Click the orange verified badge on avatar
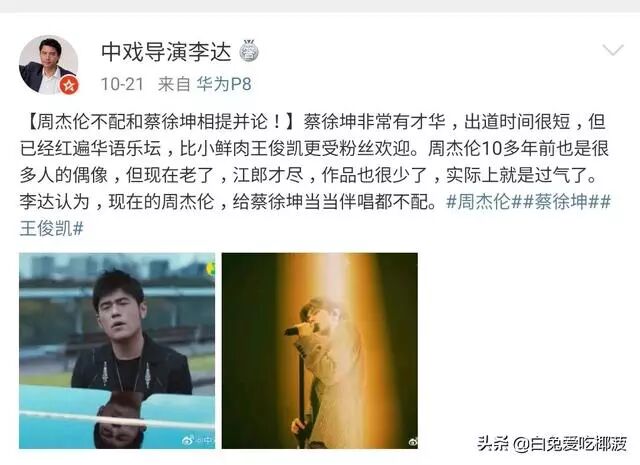Image resolution: width=640 pixels, height=465 pixels. [x=69, y=85]
